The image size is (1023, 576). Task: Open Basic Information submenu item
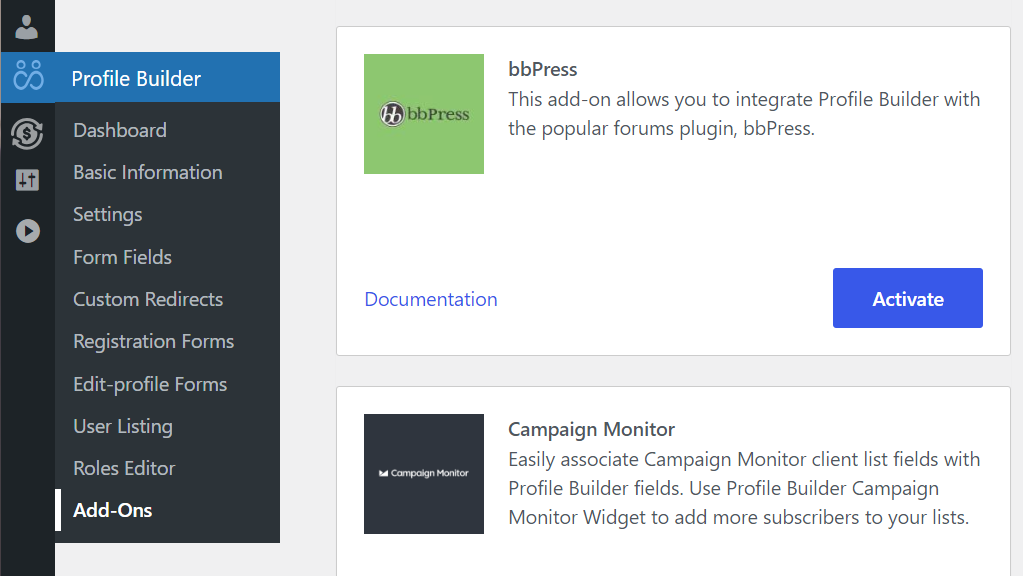147,172
